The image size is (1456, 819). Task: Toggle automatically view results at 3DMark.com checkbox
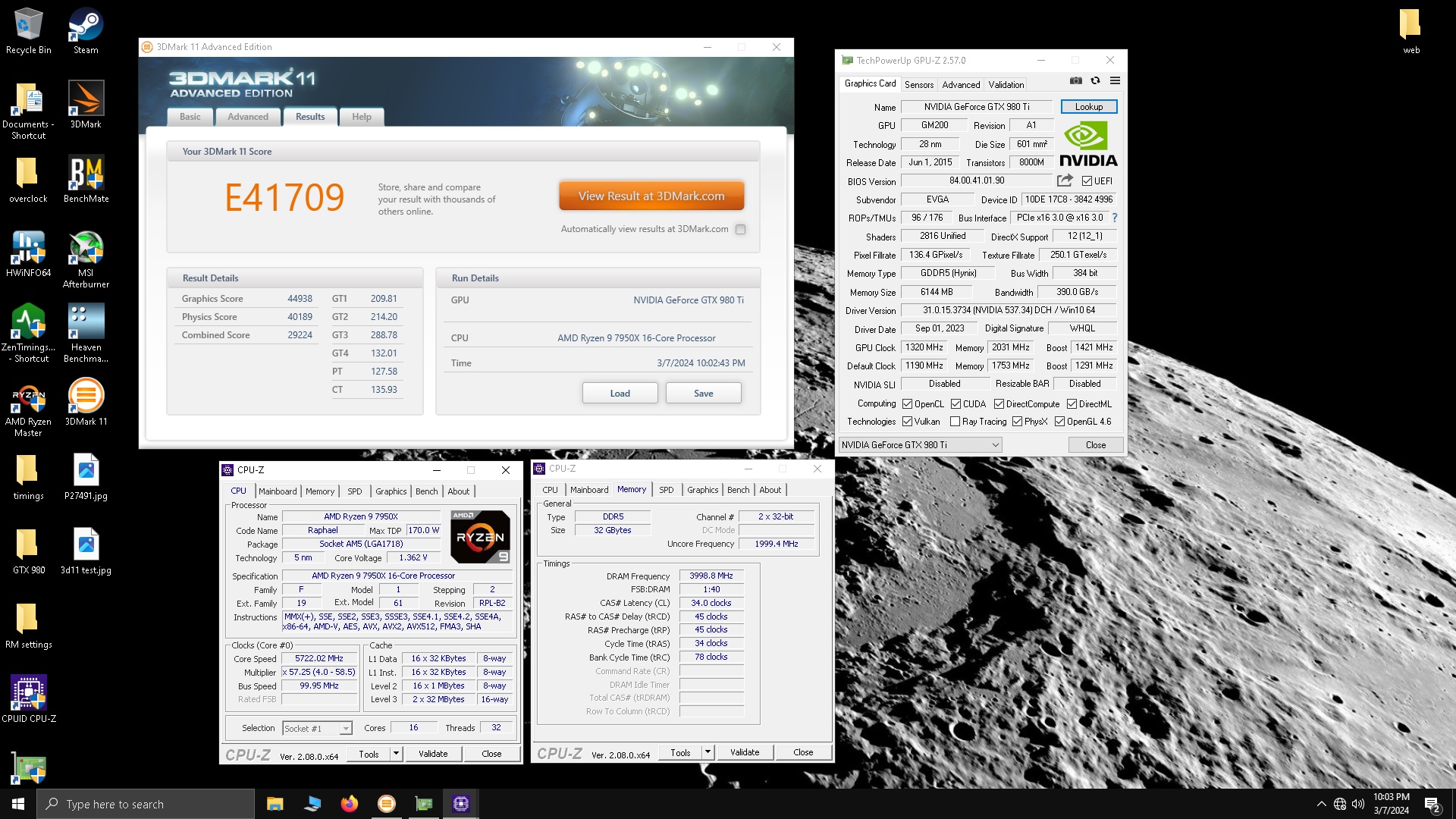740,229
